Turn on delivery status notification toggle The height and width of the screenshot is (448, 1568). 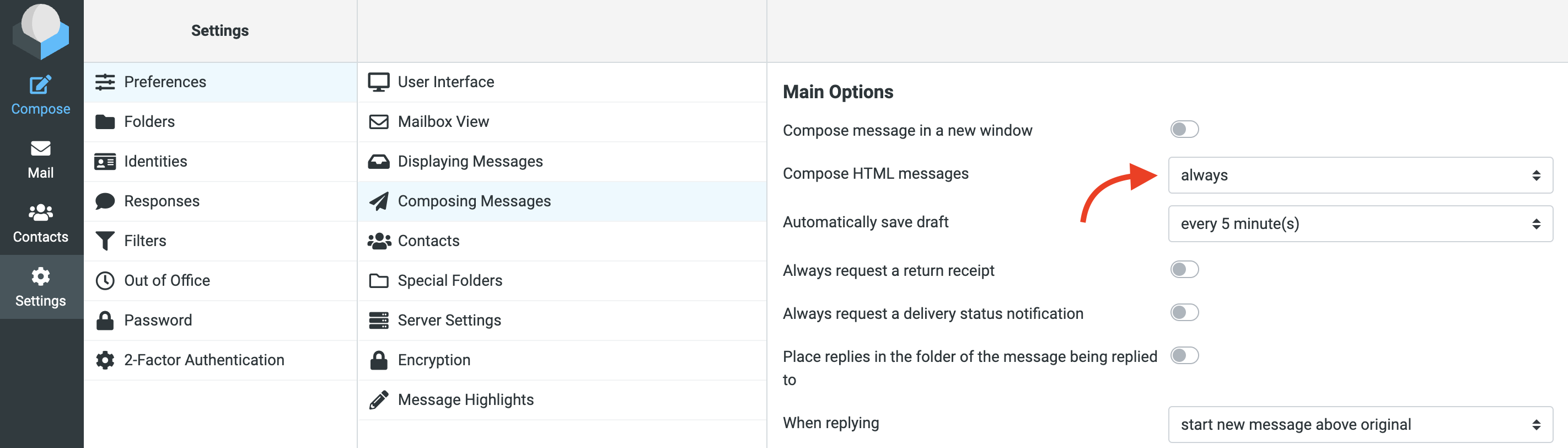coord(1184,313)
